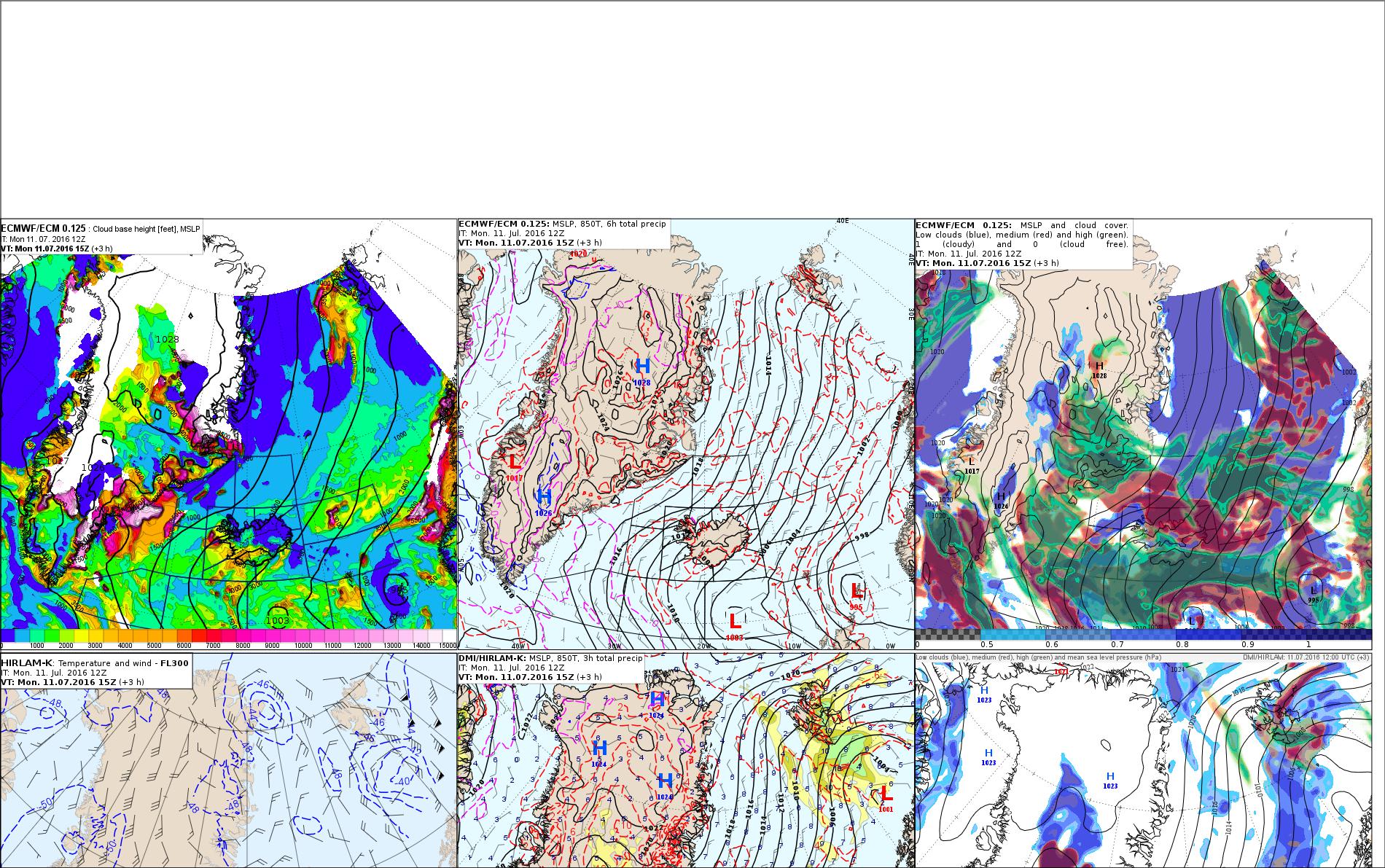Click the '5000' value on cloud base legend
Screen dimensions: 1385x868
(154, 646)
